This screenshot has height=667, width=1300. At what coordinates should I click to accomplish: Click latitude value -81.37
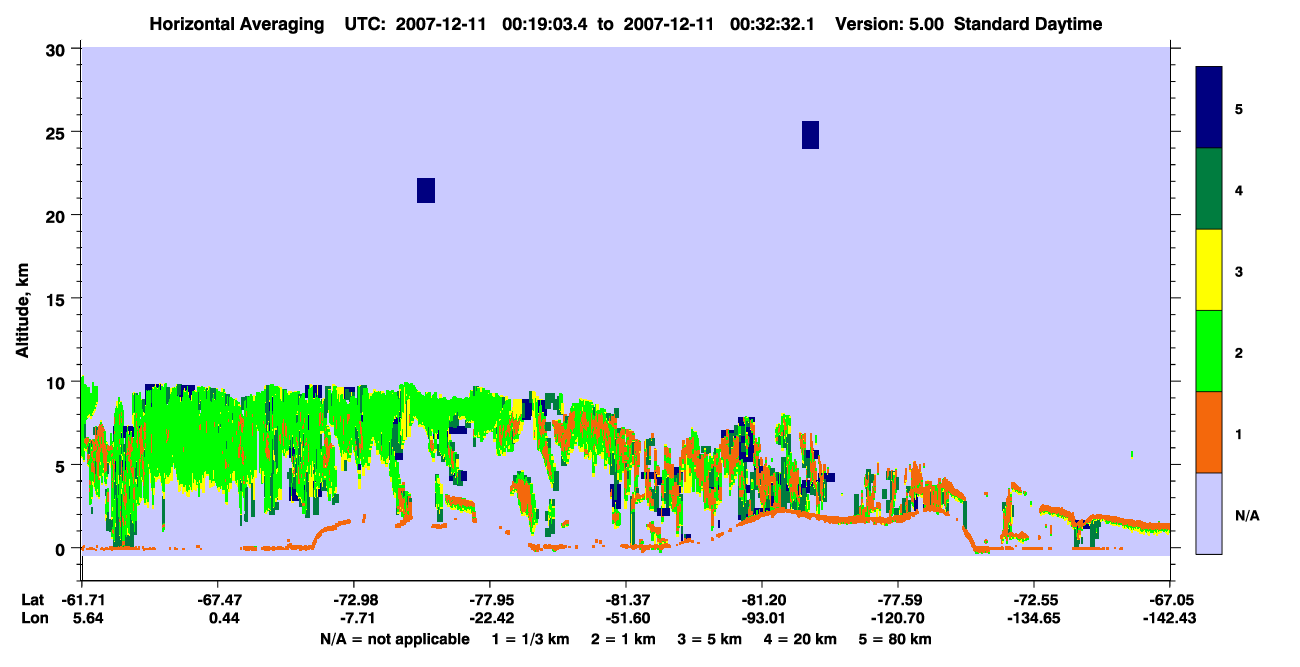pos(625,600)
